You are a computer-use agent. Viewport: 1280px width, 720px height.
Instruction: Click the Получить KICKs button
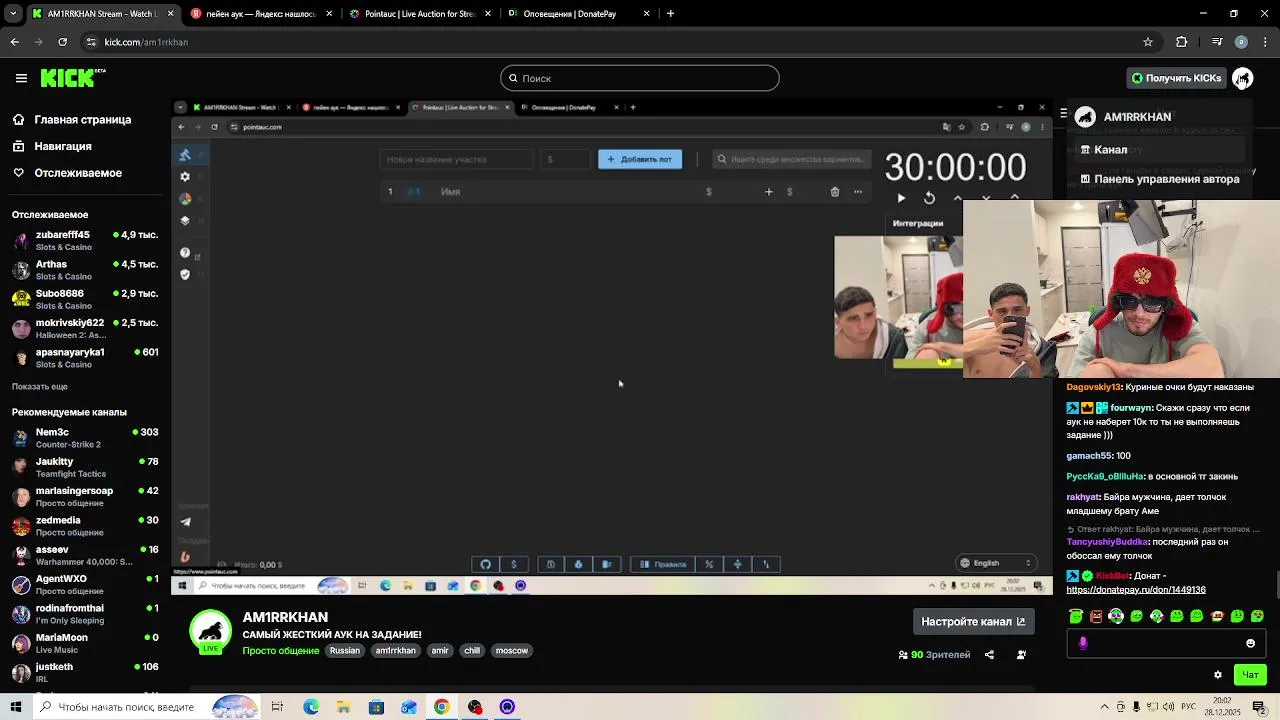(1177, 78)
